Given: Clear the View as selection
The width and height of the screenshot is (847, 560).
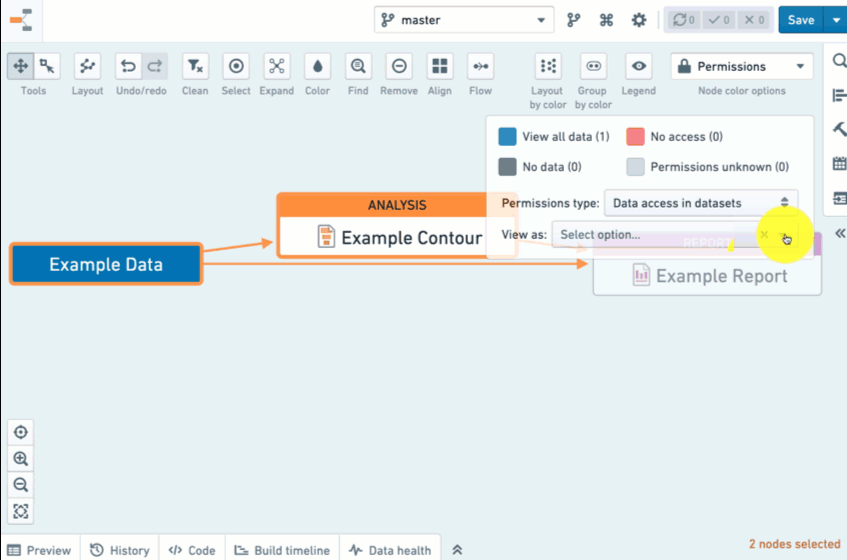Looking at the screenshot, I should [764, 234].
